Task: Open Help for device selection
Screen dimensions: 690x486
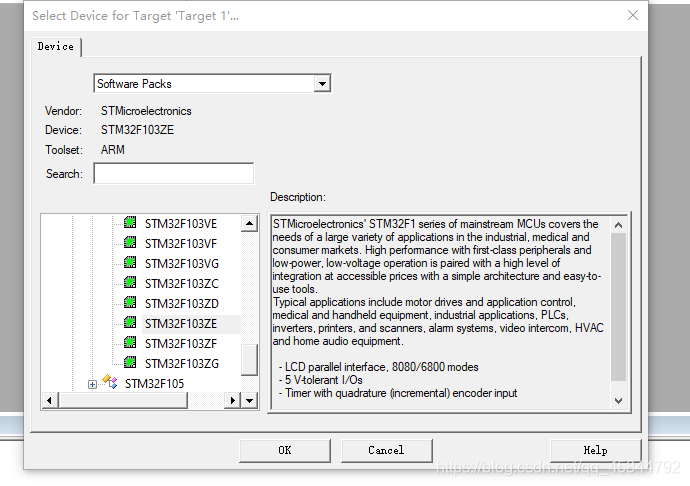Action: [x=595, y=450]
